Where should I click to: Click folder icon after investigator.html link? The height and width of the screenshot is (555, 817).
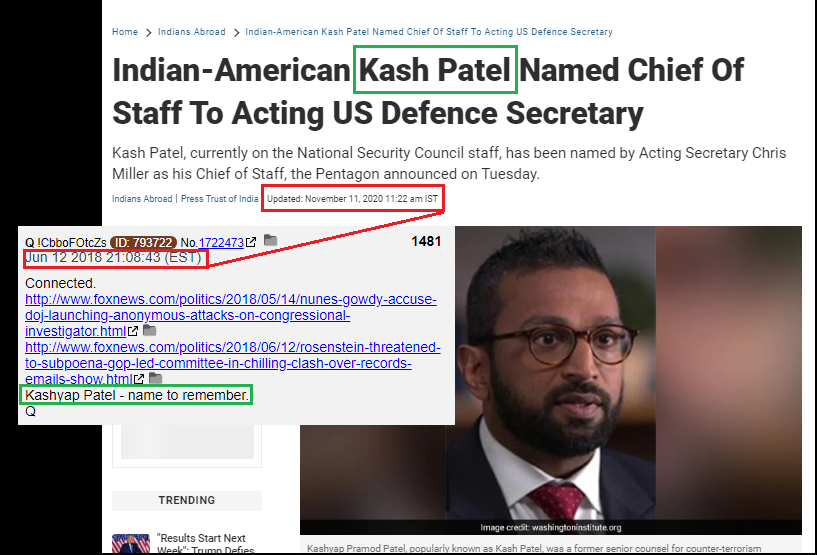pyautogui.click(x=150, y=330)
